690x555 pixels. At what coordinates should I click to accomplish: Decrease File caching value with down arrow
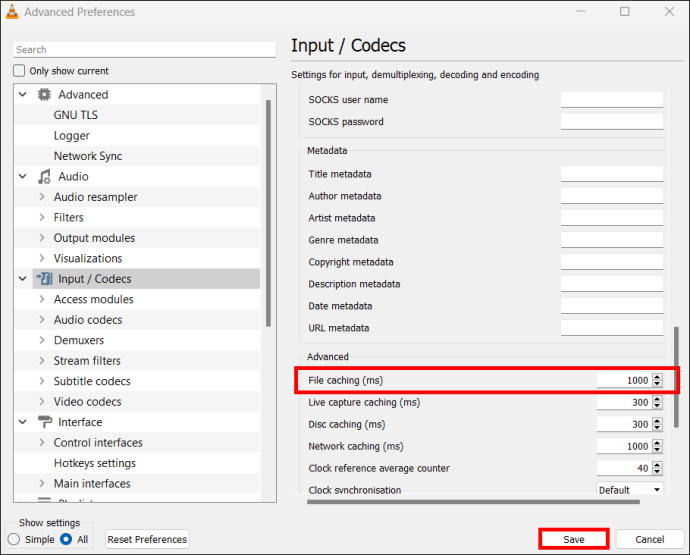[657, 383]
